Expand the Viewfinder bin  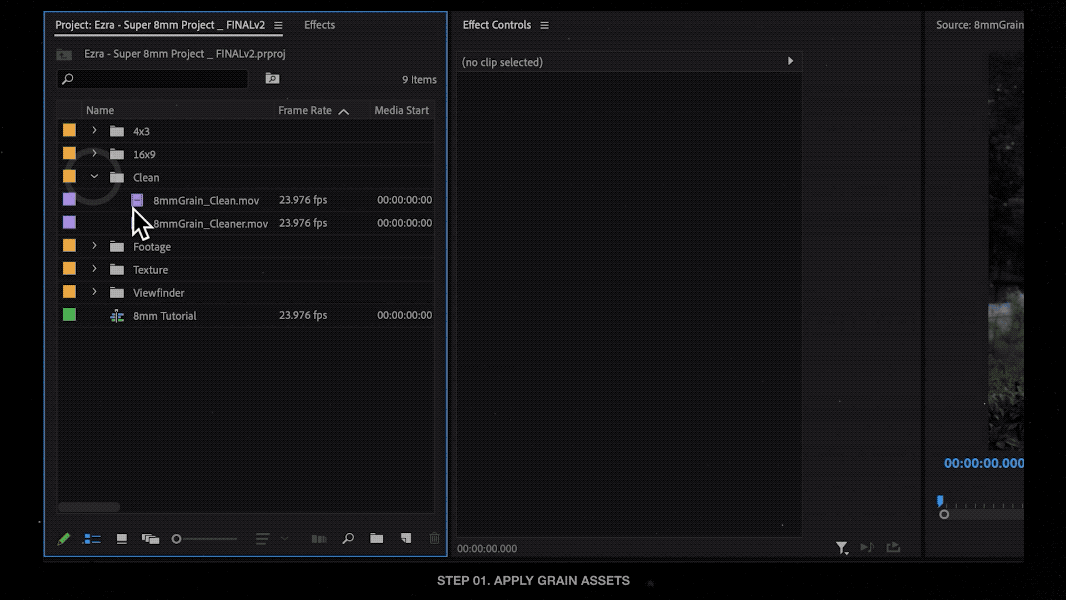coord(94,292)
